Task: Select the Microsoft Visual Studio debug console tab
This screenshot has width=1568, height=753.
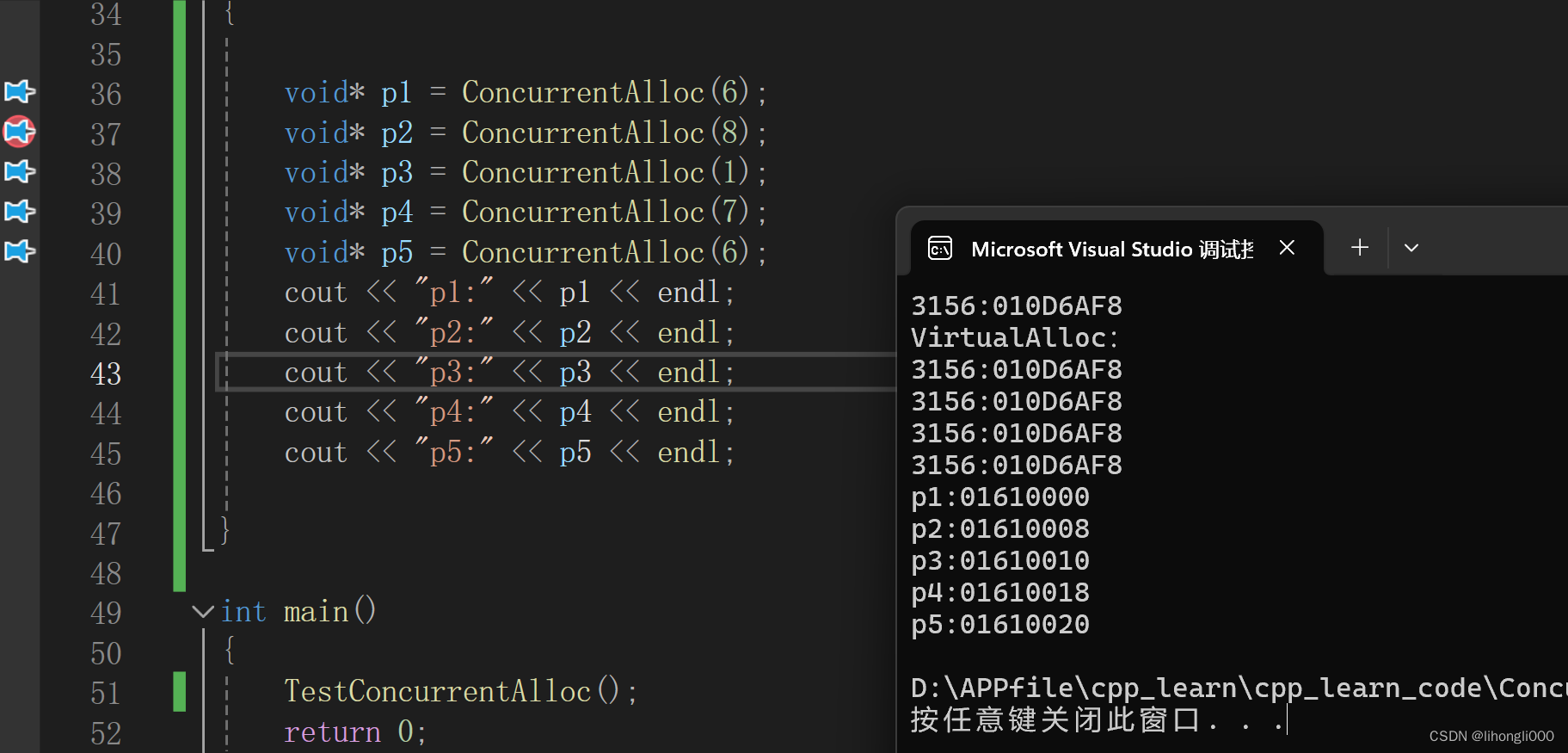Action: click(1116, 249)
